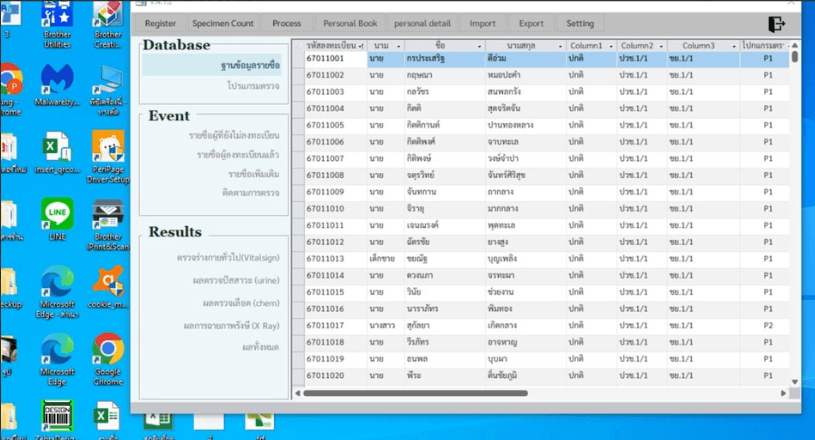Expand the Column1 header dropdown
This screenshot has height=440, width=815.
click(611, 46)
